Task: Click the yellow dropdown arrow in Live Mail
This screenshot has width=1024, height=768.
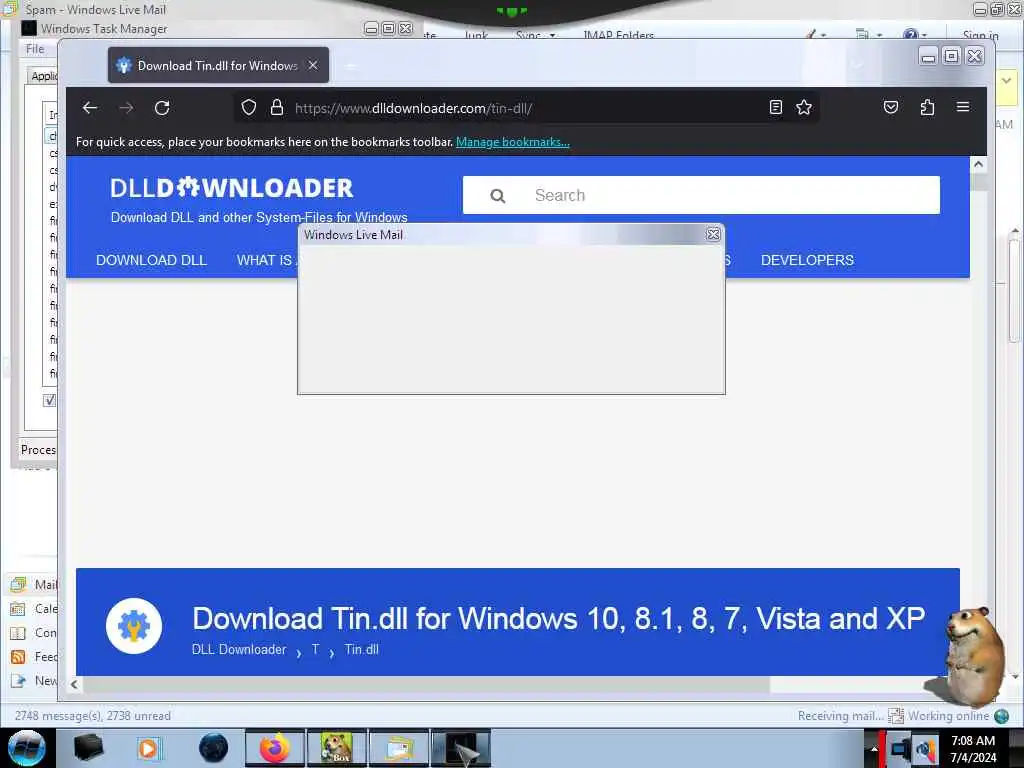Action: coord(1007,82)
